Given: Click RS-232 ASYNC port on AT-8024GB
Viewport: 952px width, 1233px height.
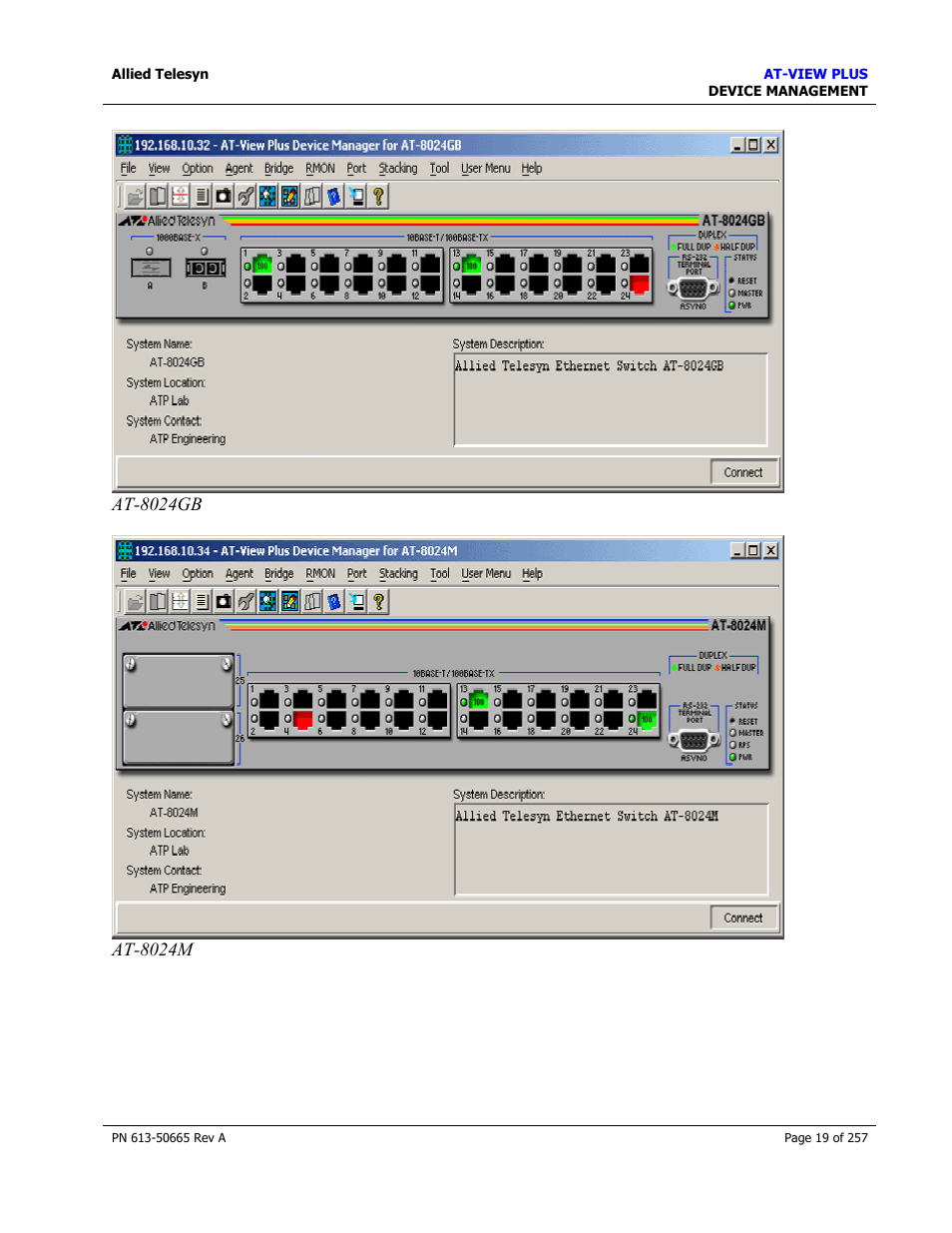Looking at the screenshot, I should tap(693, 289).
